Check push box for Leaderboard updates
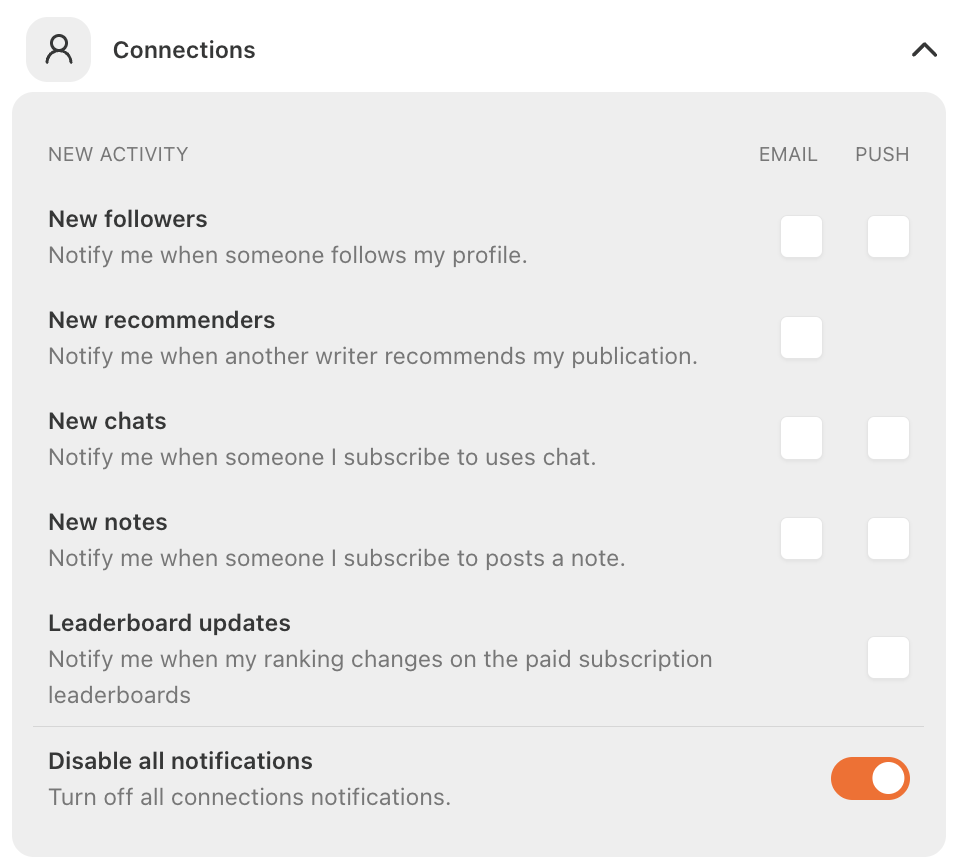This screenshot has width=962, height=866. point(888,657)
